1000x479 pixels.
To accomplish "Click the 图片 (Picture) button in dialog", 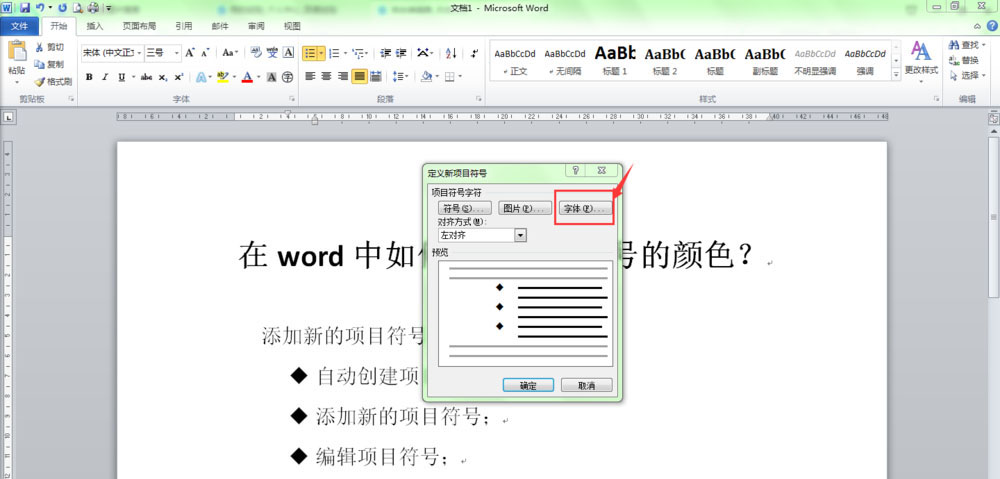I will (x=525, y=209).
